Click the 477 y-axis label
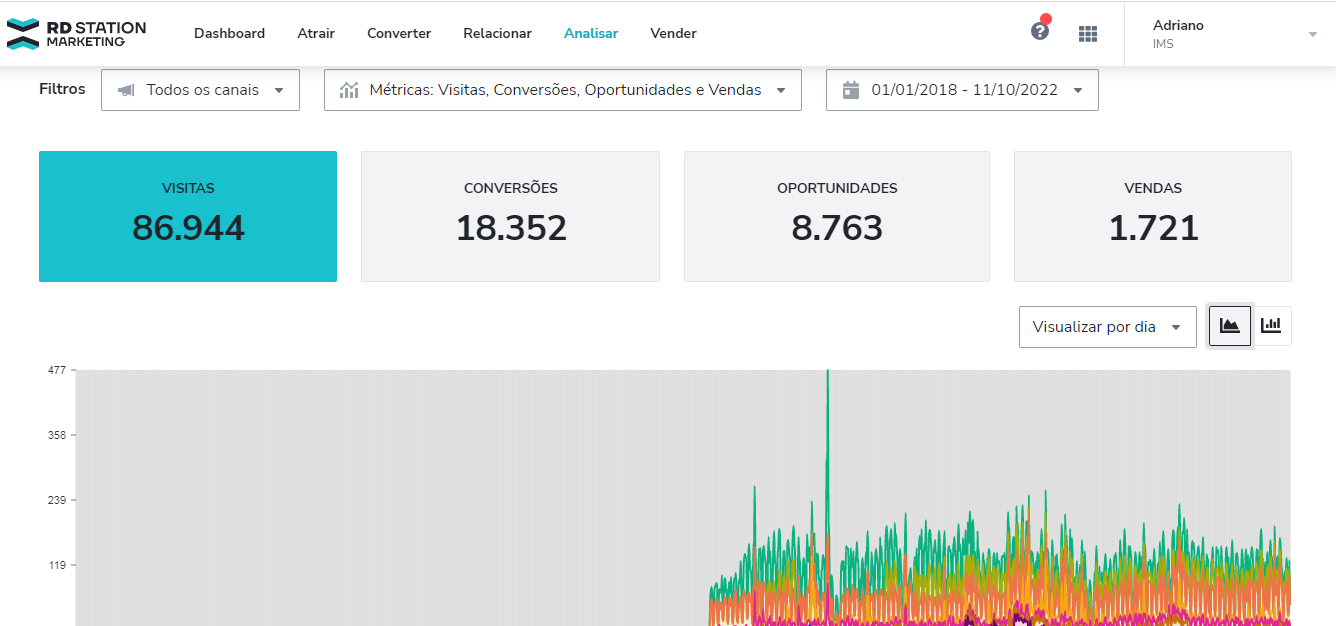Screen dimensions: 1336x626 click(x=56, y=370)
